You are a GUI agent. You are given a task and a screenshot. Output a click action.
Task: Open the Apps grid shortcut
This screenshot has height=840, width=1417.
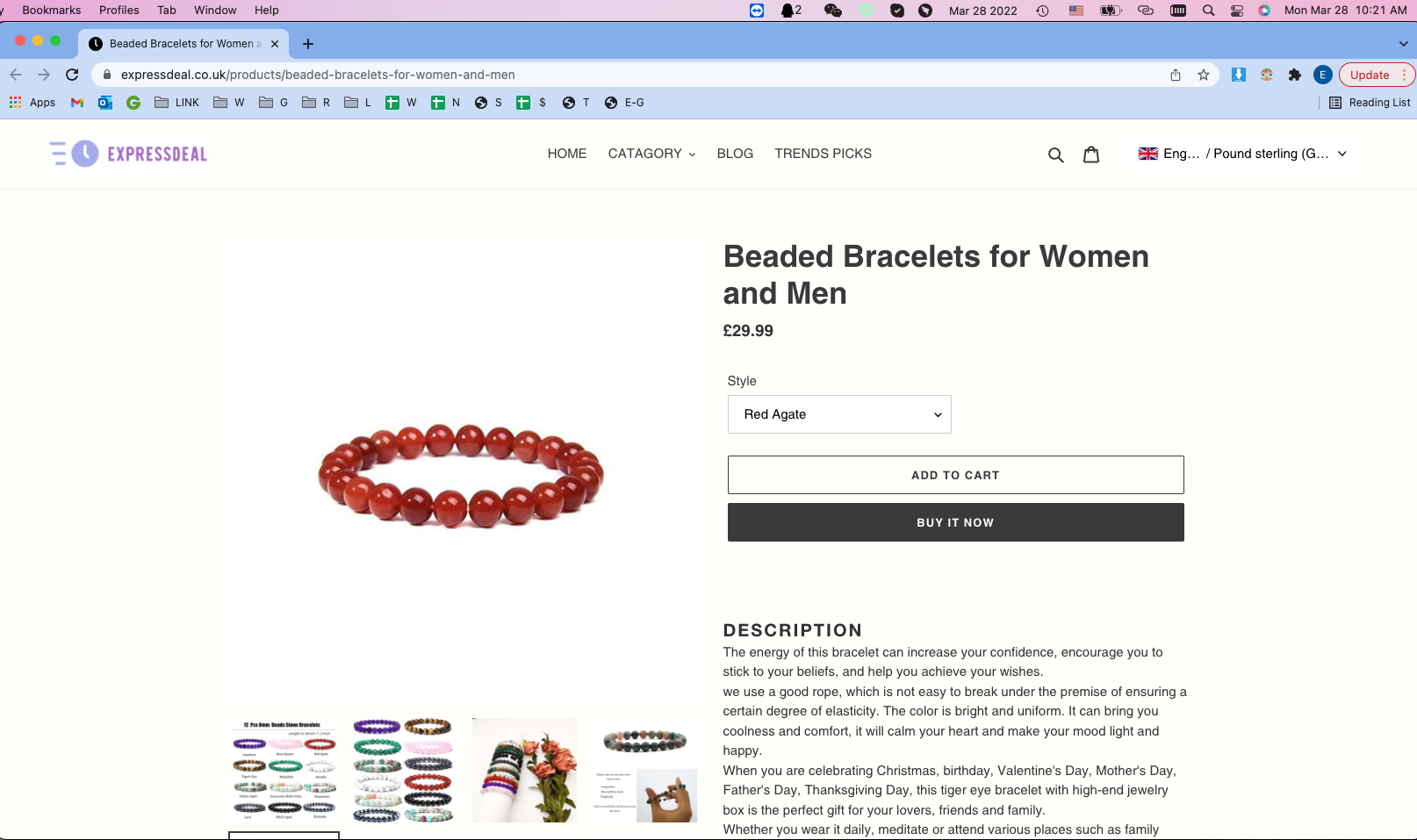[32, 103]
